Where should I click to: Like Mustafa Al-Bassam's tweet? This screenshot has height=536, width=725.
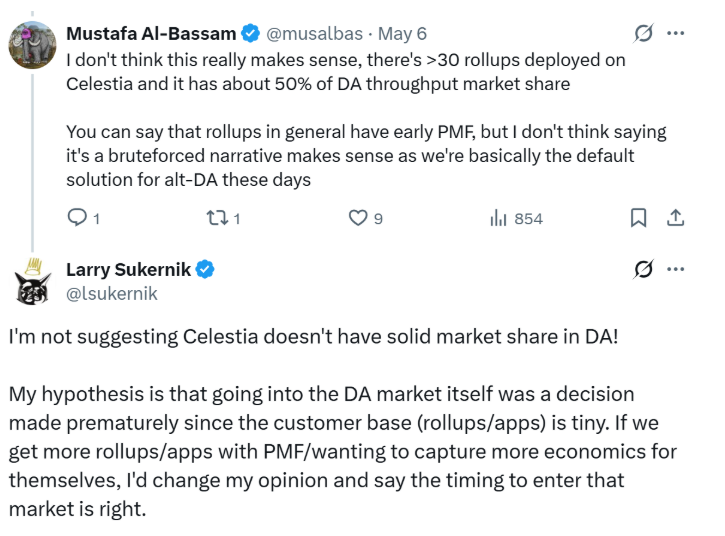[x=357, y=217]
